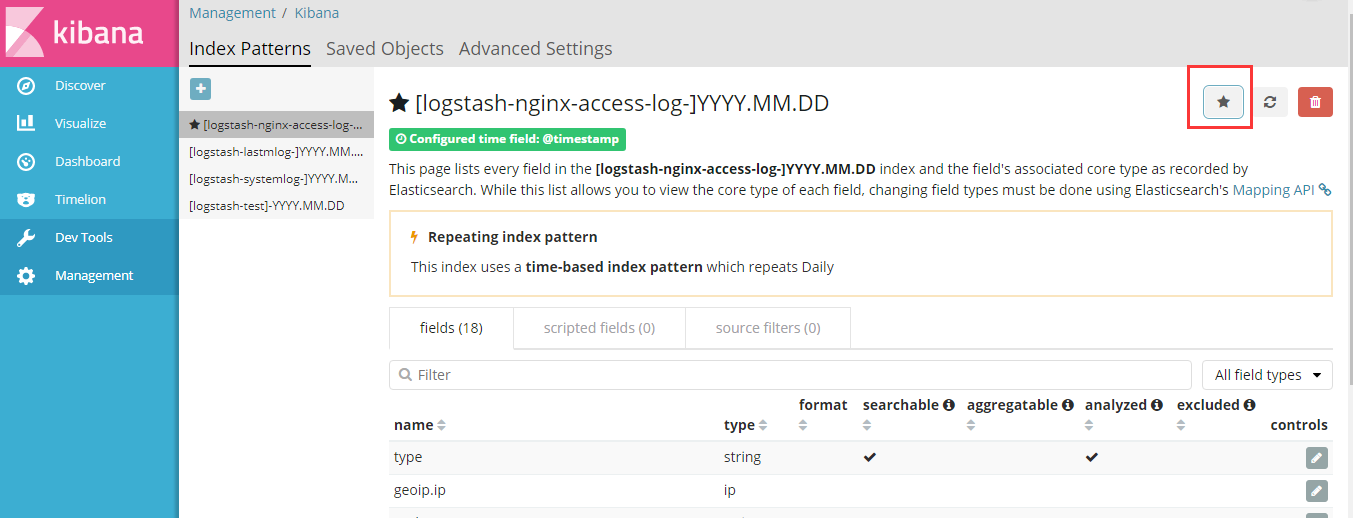Sort the fields by type
Image resolution: width=1353 pixels, height=518 pixels.
click(x=762, y=426)
